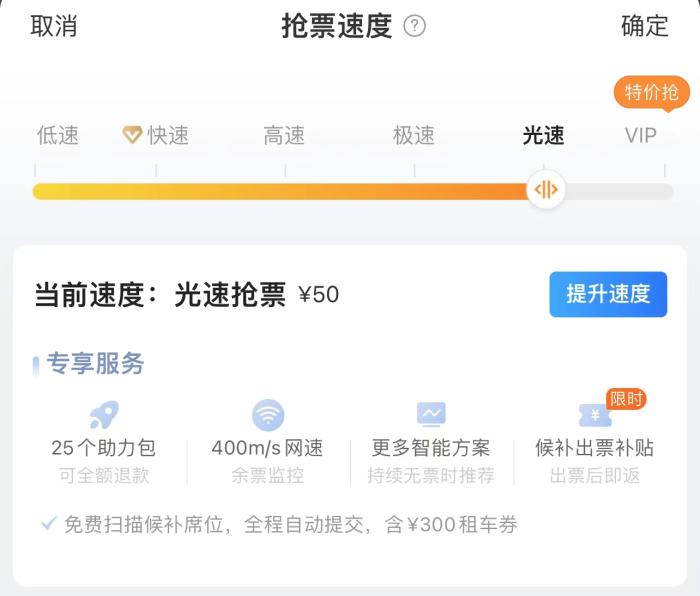Click the rocket booster pack icon

click(x=103, y=414)
